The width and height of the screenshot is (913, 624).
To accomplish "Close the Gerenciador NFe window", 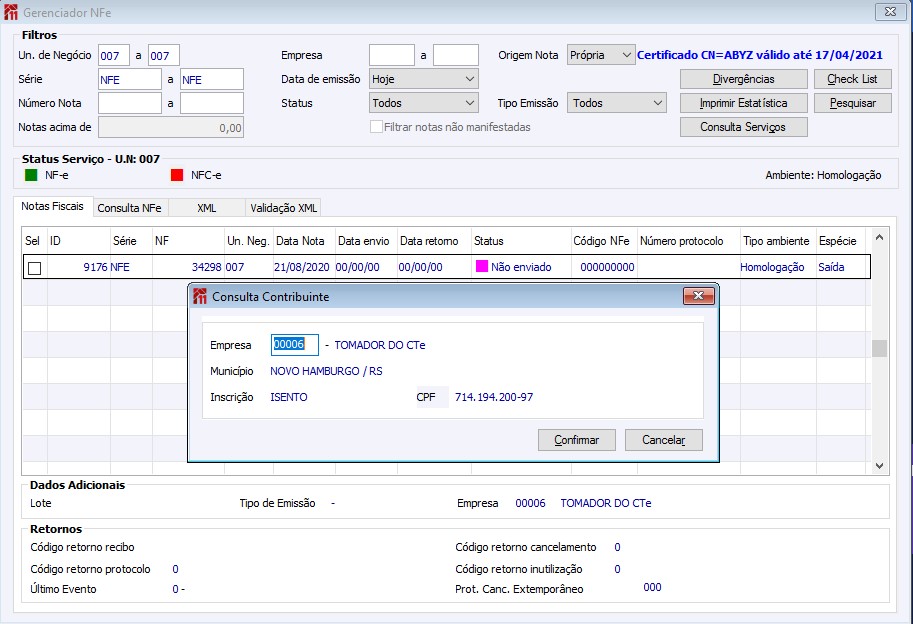I will (x=890, y=12).
